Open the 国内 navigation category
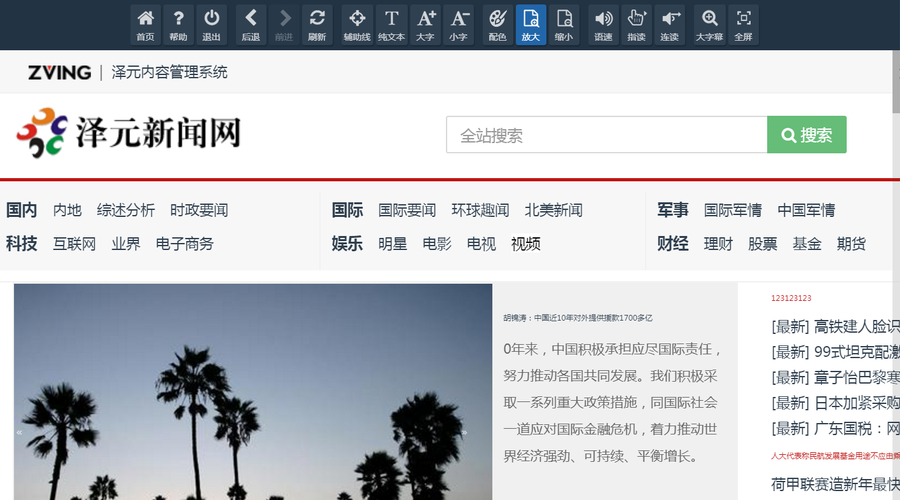 click(22, 210)
